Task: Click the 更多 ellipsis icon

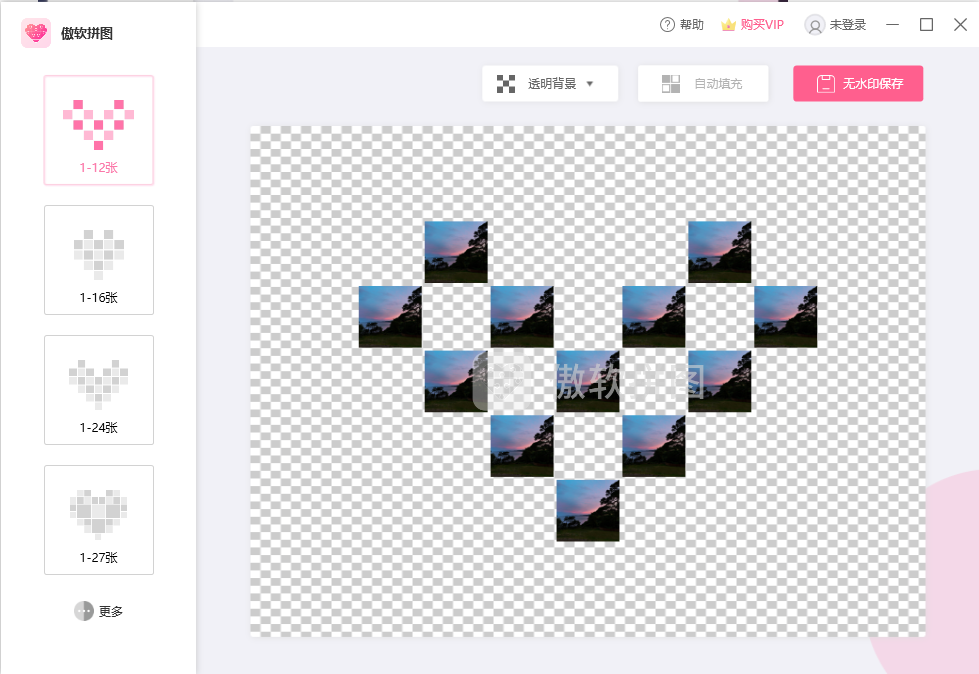Action: [x=84, y=611]
